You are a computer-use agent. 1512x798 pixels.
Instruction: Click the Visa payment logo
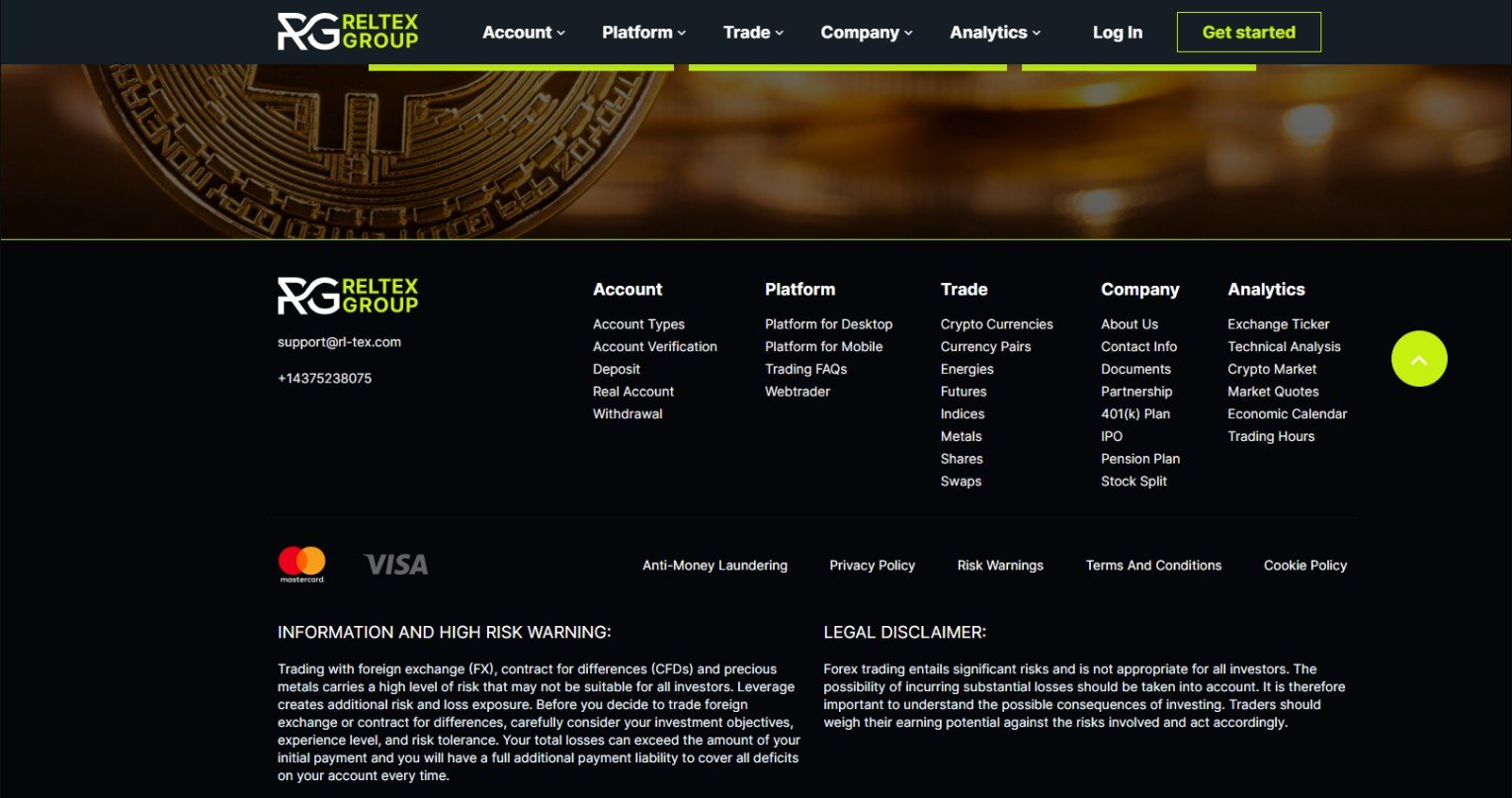tap(395, 565)
